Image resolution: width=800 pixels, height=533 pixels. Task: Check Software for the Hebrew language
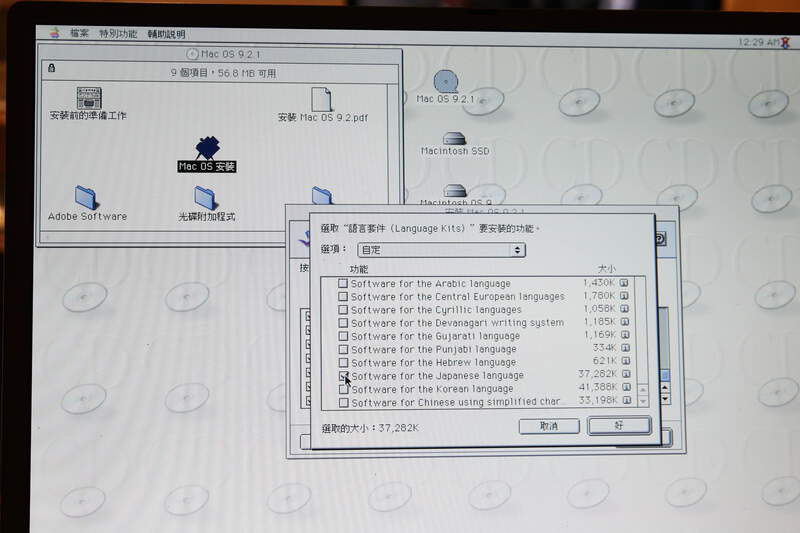coord(343,363)
